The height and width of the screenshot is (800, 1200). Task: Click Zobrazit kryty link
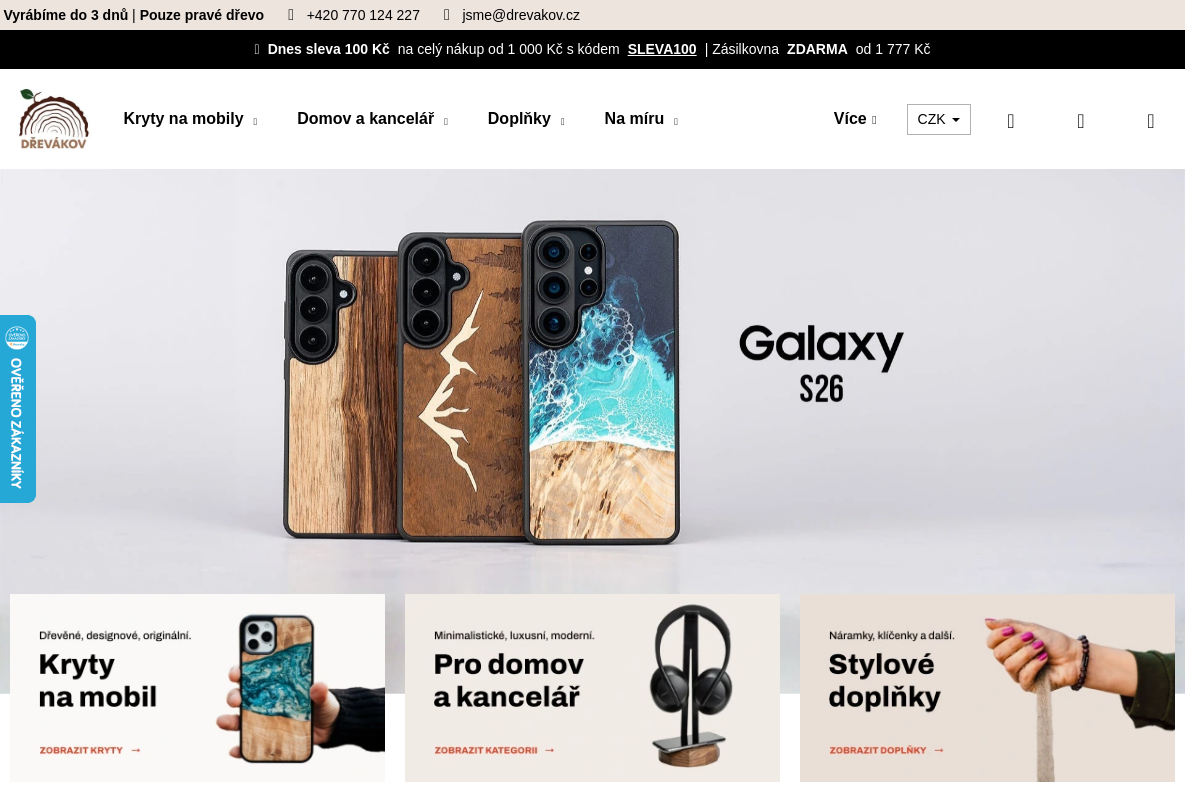click(90, 750)
